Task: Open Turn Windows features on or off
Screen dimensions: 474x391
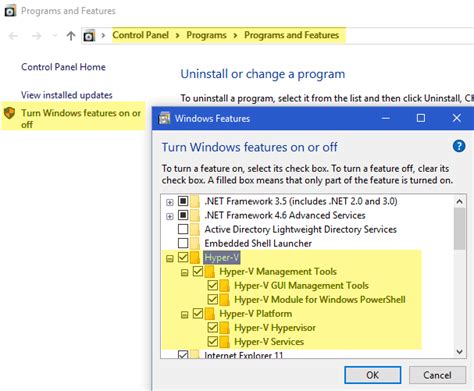Action: (81, 118)
